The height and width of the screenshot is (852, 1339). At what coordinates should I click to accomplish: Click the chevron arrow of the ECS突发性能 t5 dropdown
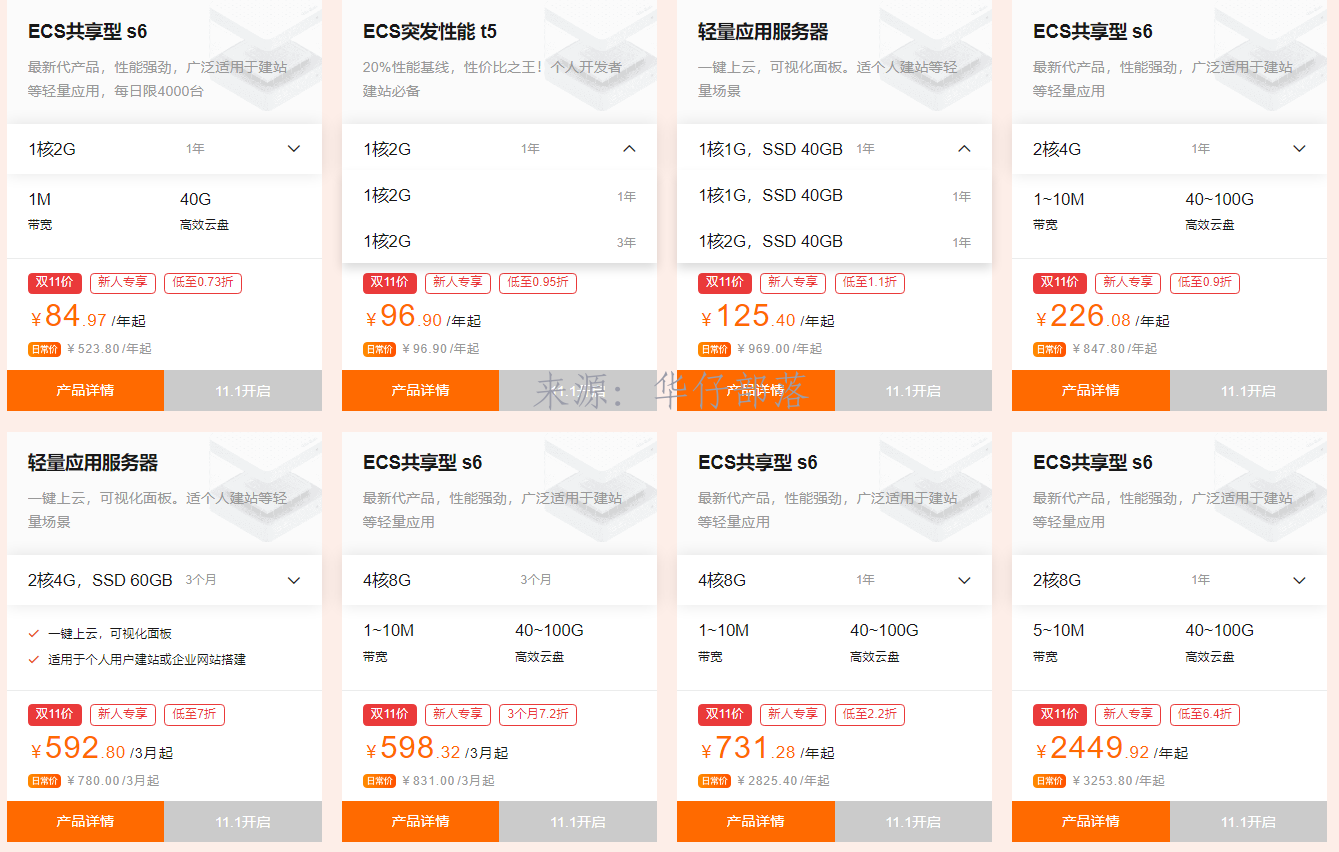tap(629, 149)
